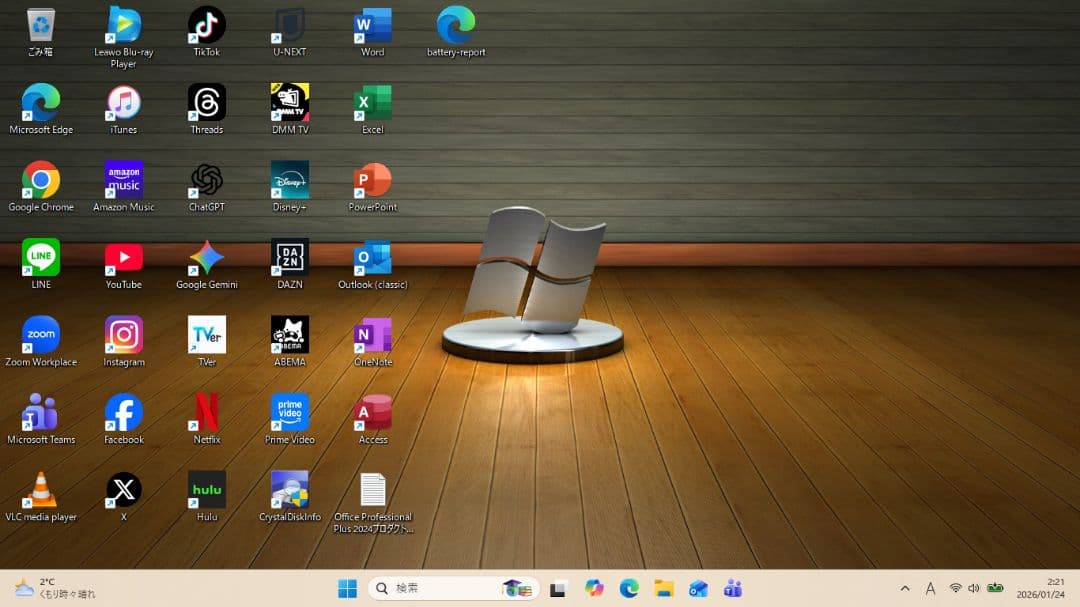The image size is (1080, 607).
Task: Select the ChatGPT desktop icon
Action: (207, 181)
